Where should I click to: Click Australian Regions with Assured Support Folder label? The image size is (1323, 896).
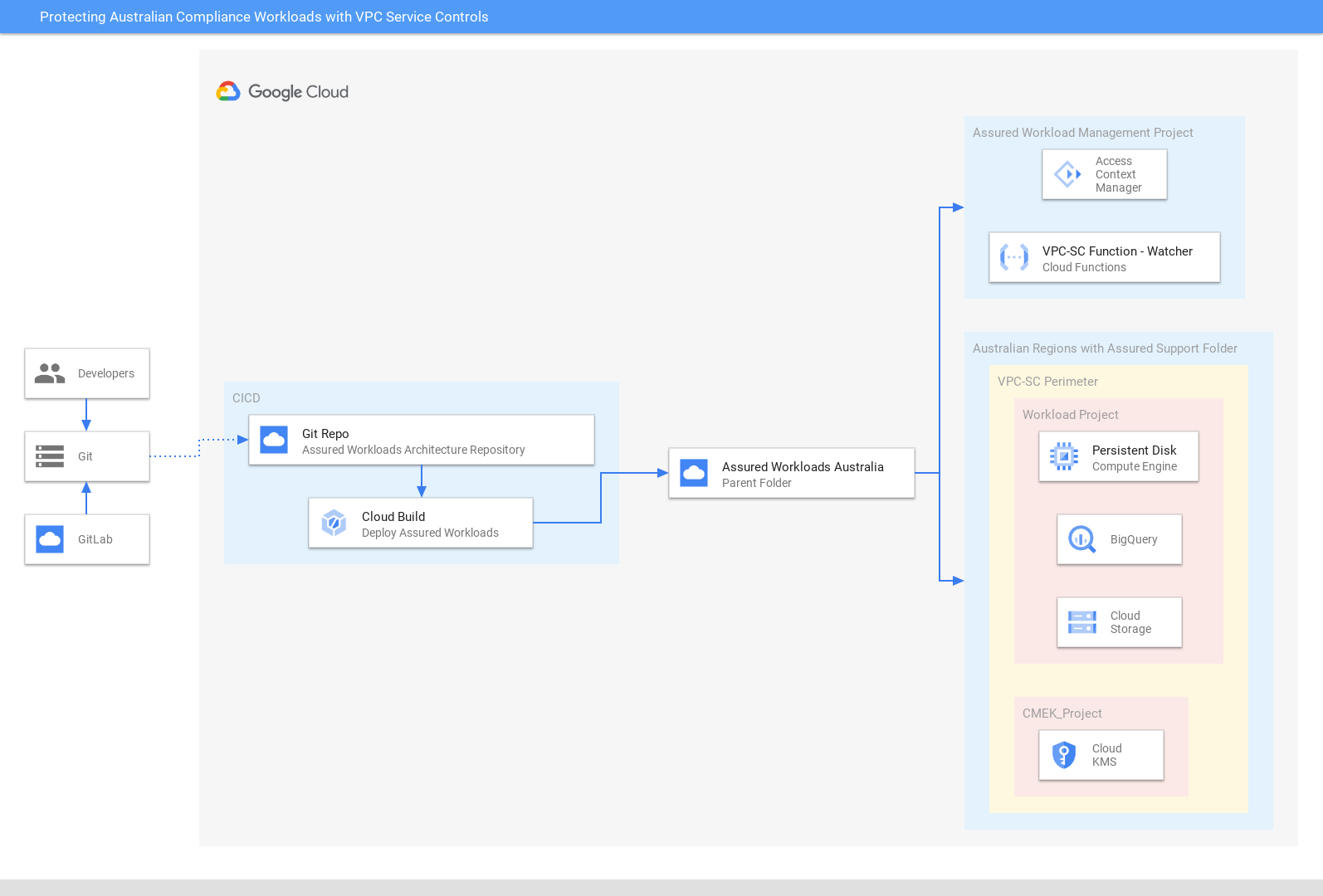[x=1105, y=348]
